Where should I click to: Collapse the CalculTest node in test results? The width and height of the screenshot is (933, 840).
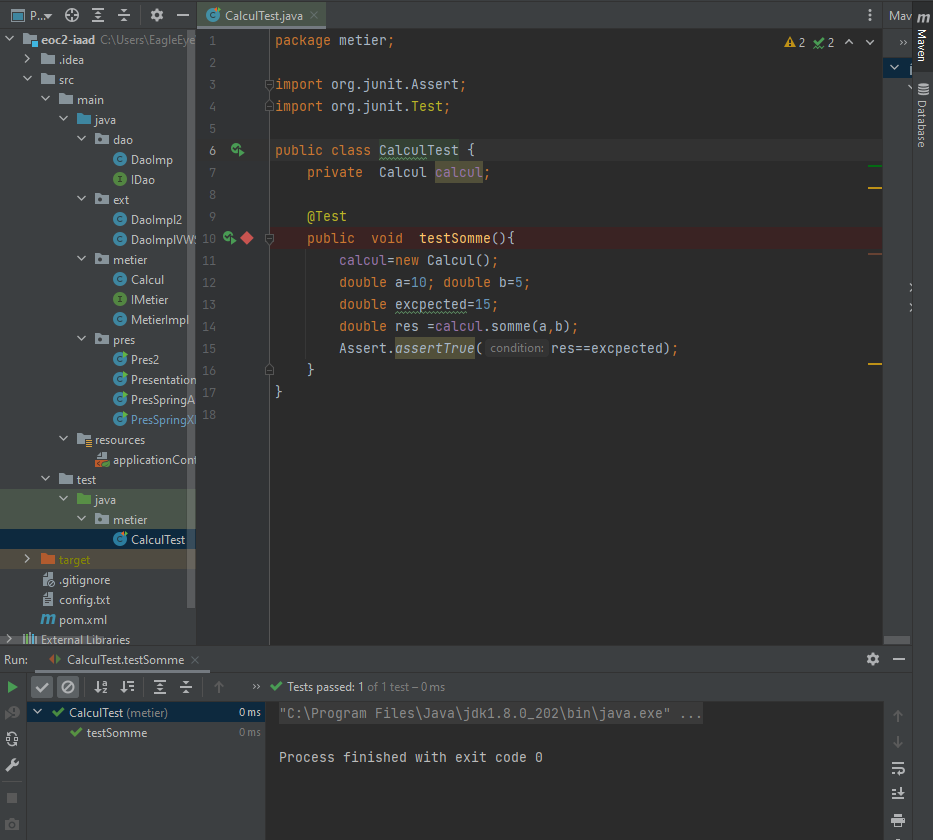tap(38, 711)
